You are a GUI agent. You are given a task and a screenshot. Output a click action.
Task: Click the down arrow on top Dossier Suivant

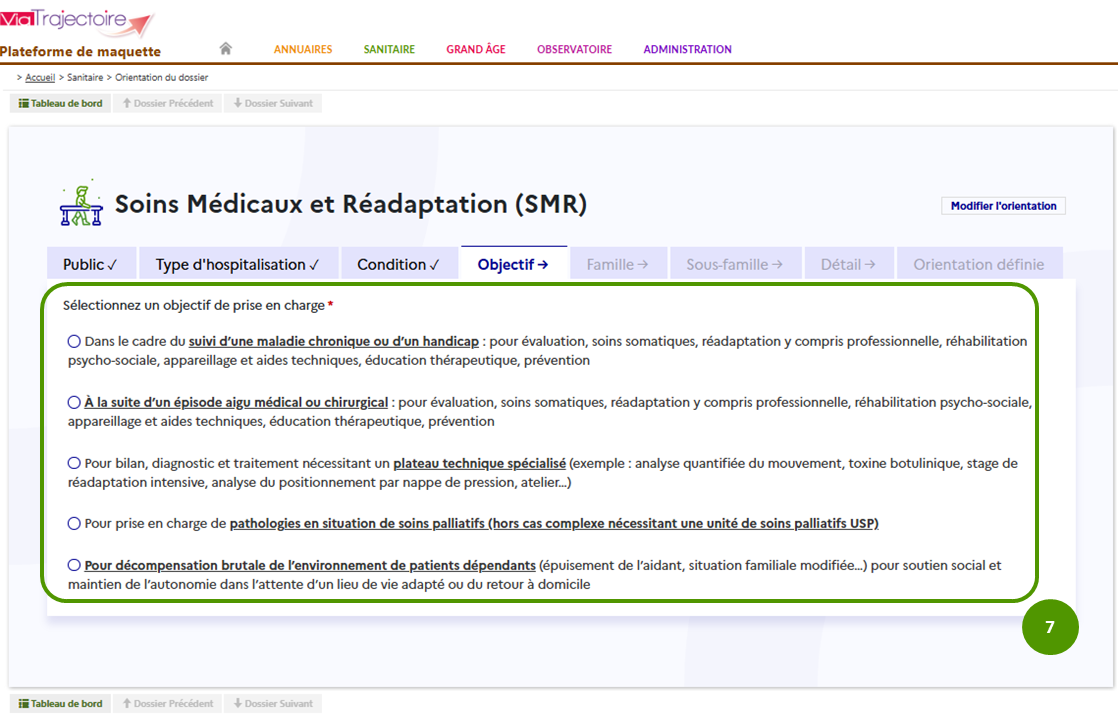pyautogui.click(x=238, y=103)
